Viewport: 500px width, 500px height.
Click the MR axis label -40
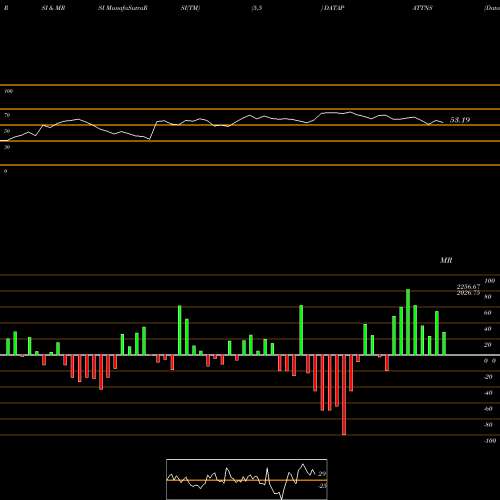[488, 393]
